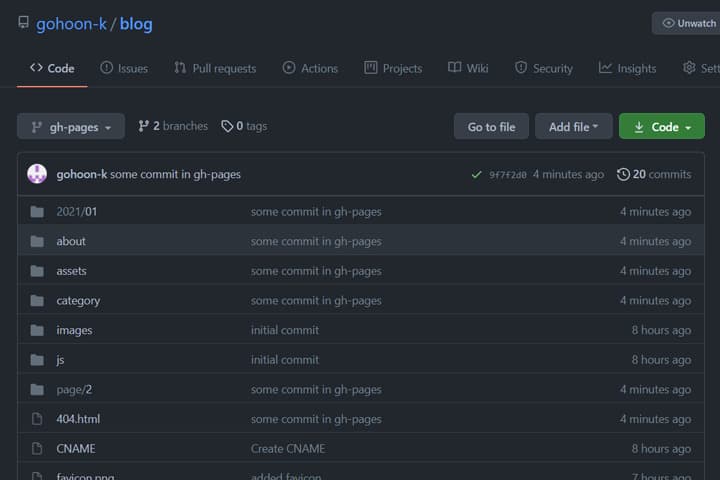Image resolution: width=720 pixels, height=480 pixels.
Task: Open the Security tab
Action: coord(544,68)
